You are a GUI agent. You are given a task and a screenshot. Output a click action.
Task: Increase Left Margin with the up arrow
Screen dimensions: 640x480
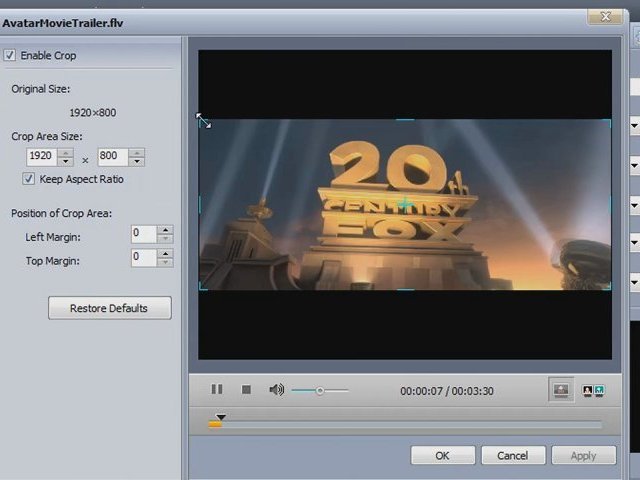tap(165, 229)
